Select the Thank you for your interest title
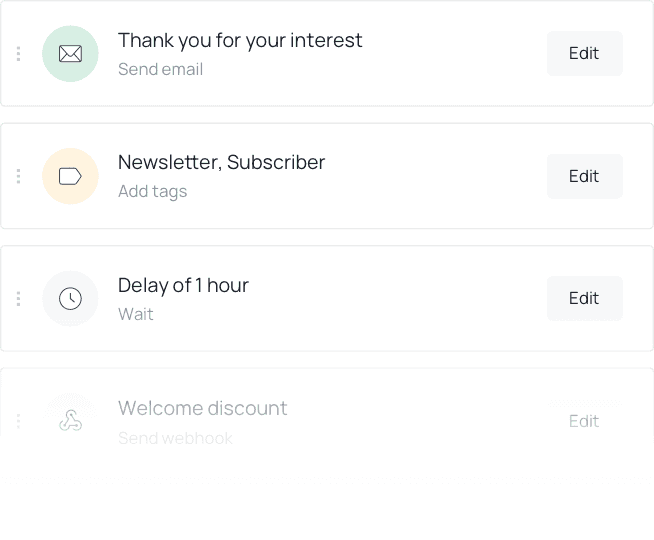The height and width of the screenshot is (540, 654). pyautogui.click(x=240, y=41)
